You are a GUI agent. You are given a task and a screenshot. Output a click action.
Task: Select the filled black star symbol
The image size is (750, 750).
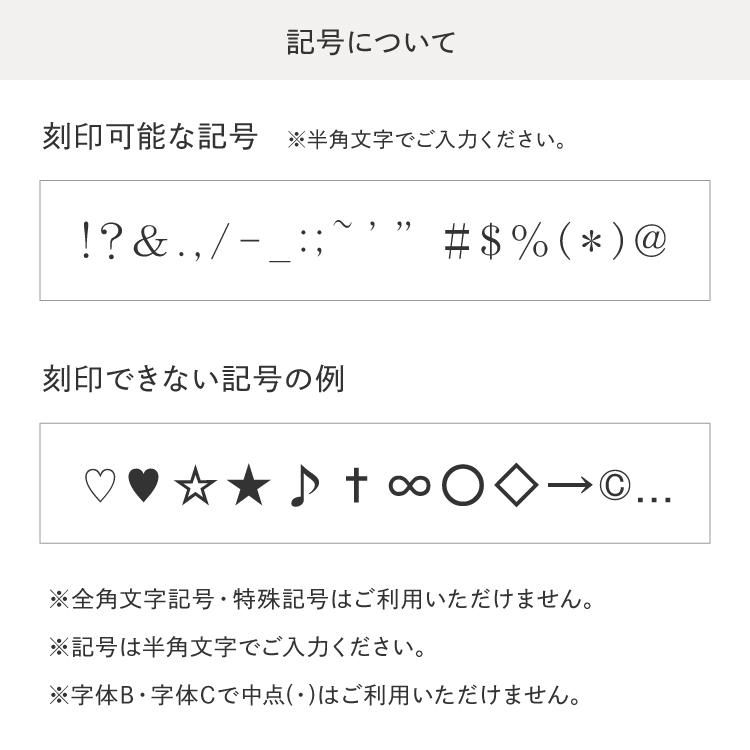[249, 487]
